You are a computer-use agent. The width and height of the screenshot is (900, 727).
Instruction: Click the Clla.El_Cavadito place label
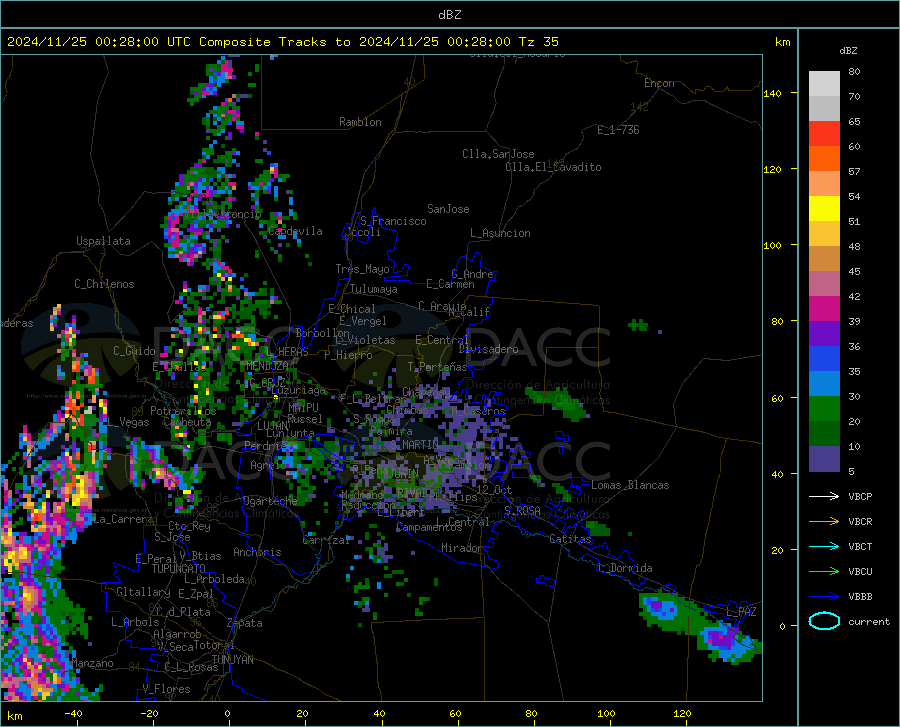tap(553, 167)
